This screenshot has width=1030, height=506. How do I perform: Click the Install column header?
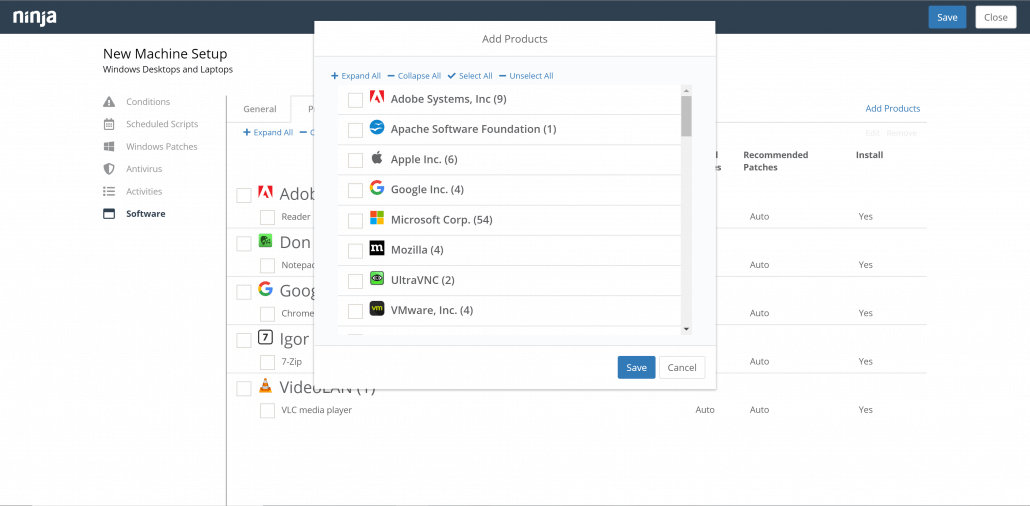(x=869, y=155)
